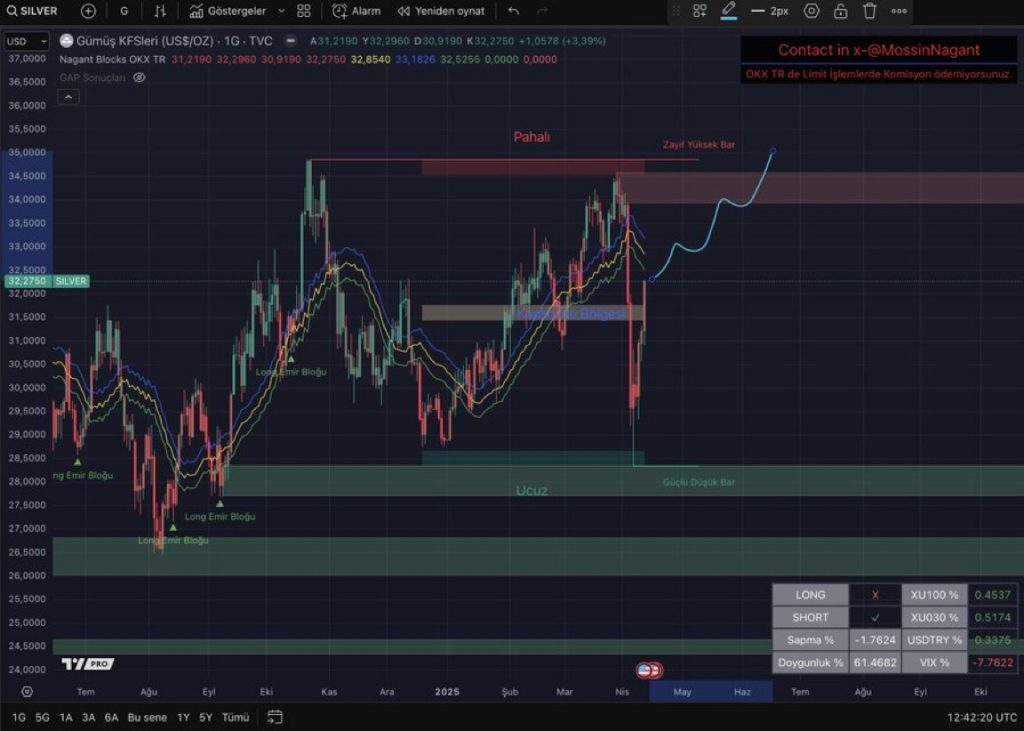Select the Ucuz zone label
Viewport: 1024px width, 731px height.
(x=532, y=491)
